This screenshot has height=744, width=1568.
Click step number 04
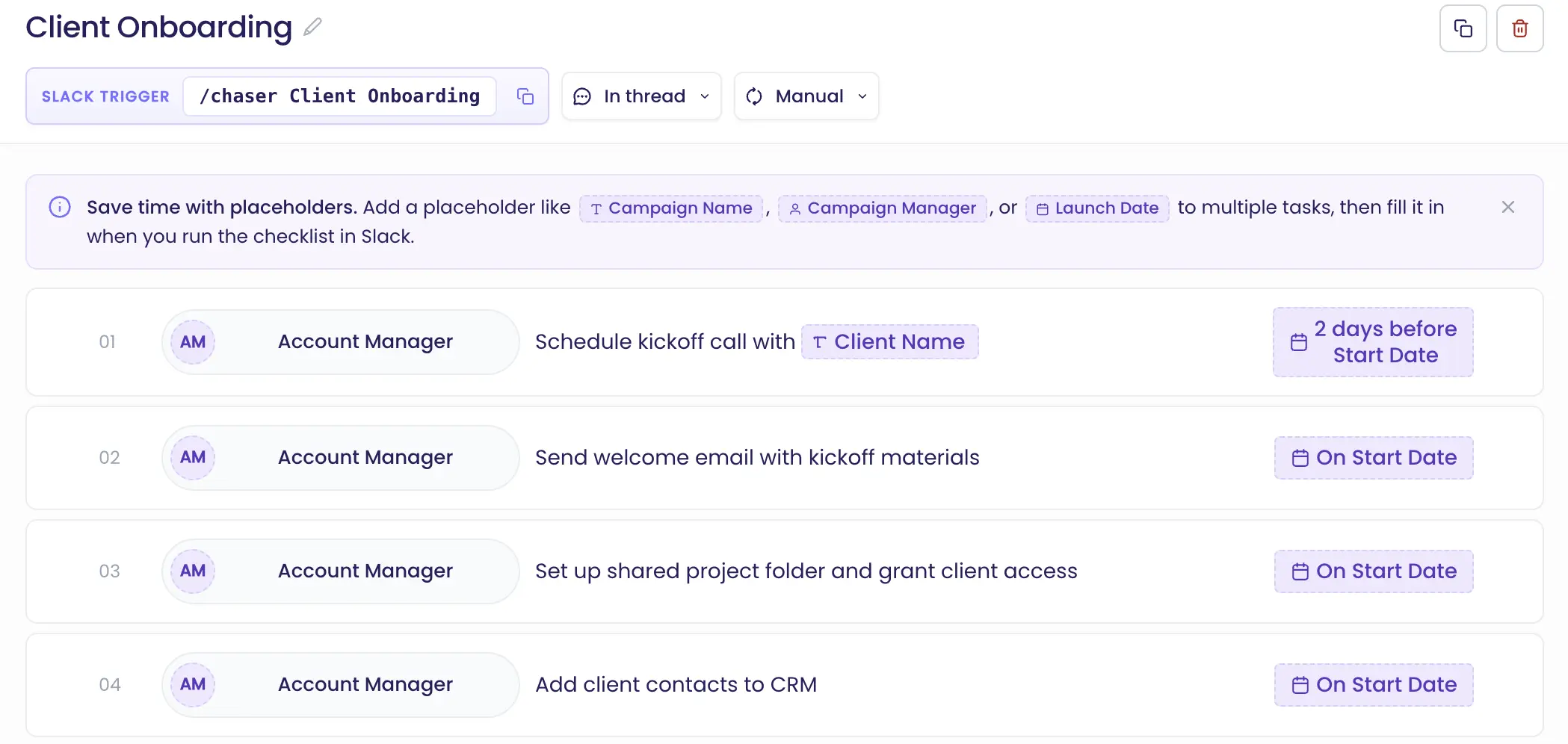(110, 685)
